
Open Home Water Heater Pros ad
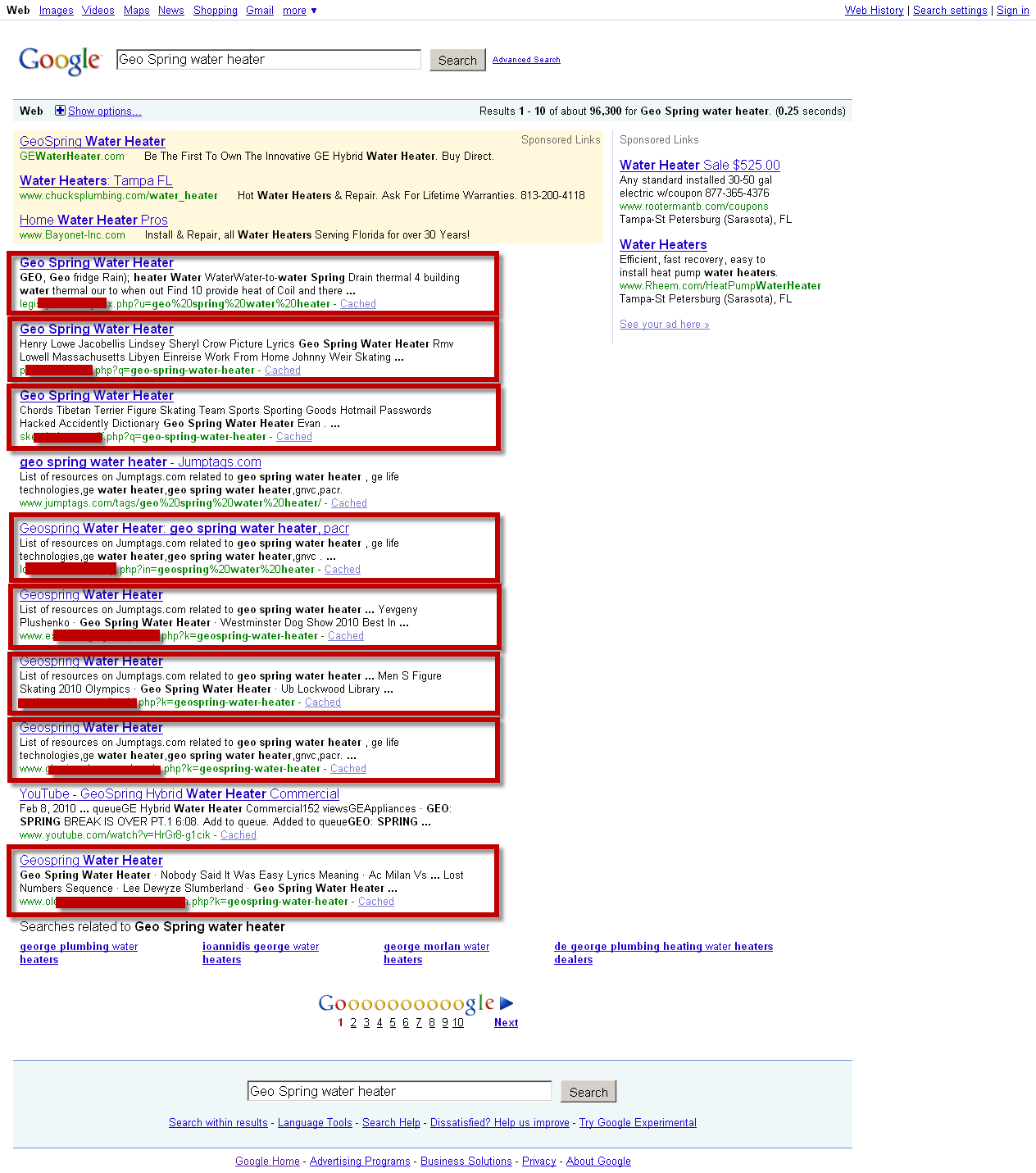point(93,221)
